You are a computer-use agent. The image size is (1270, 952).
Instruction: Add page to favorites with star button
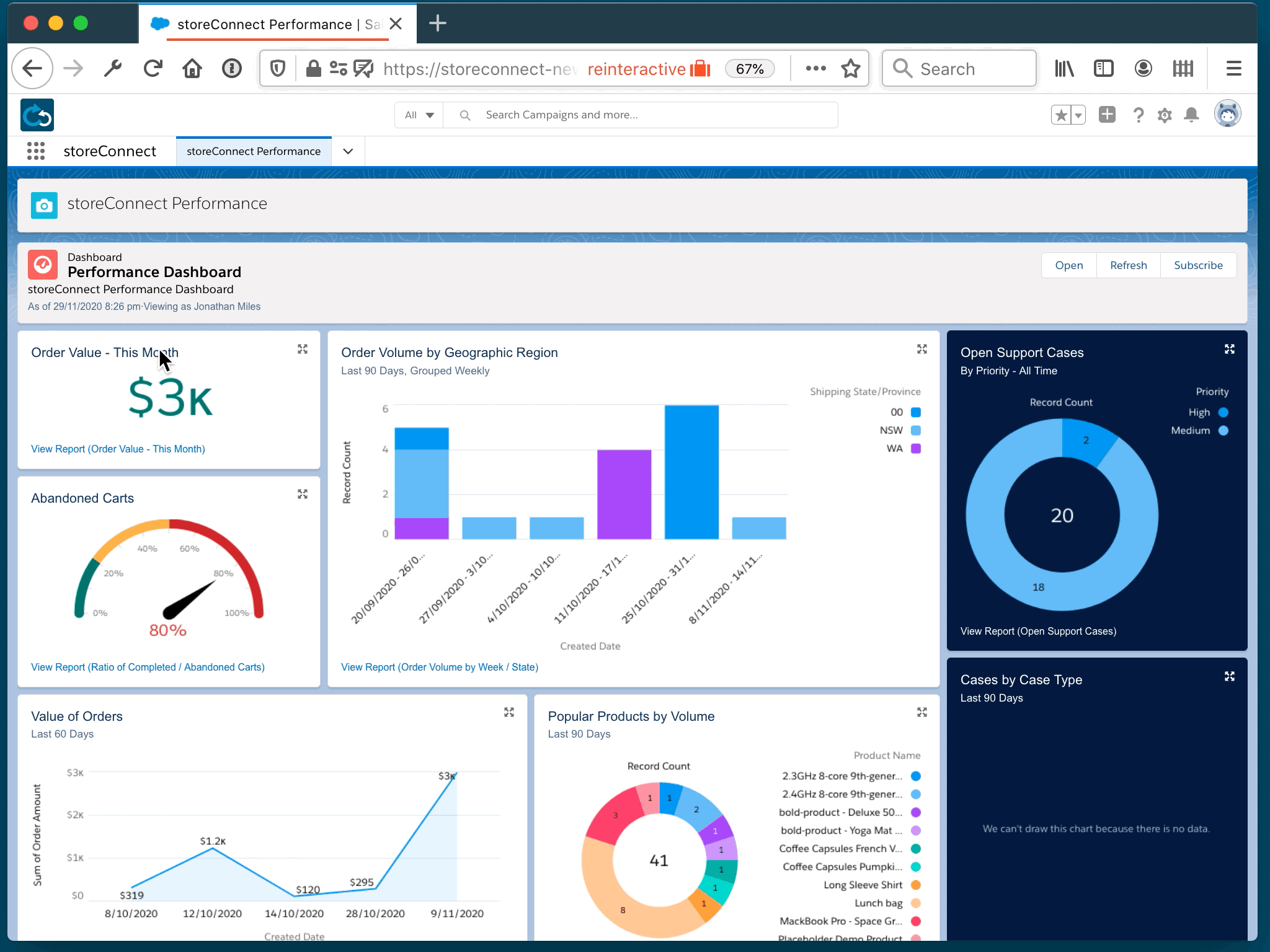[1061, 115]
